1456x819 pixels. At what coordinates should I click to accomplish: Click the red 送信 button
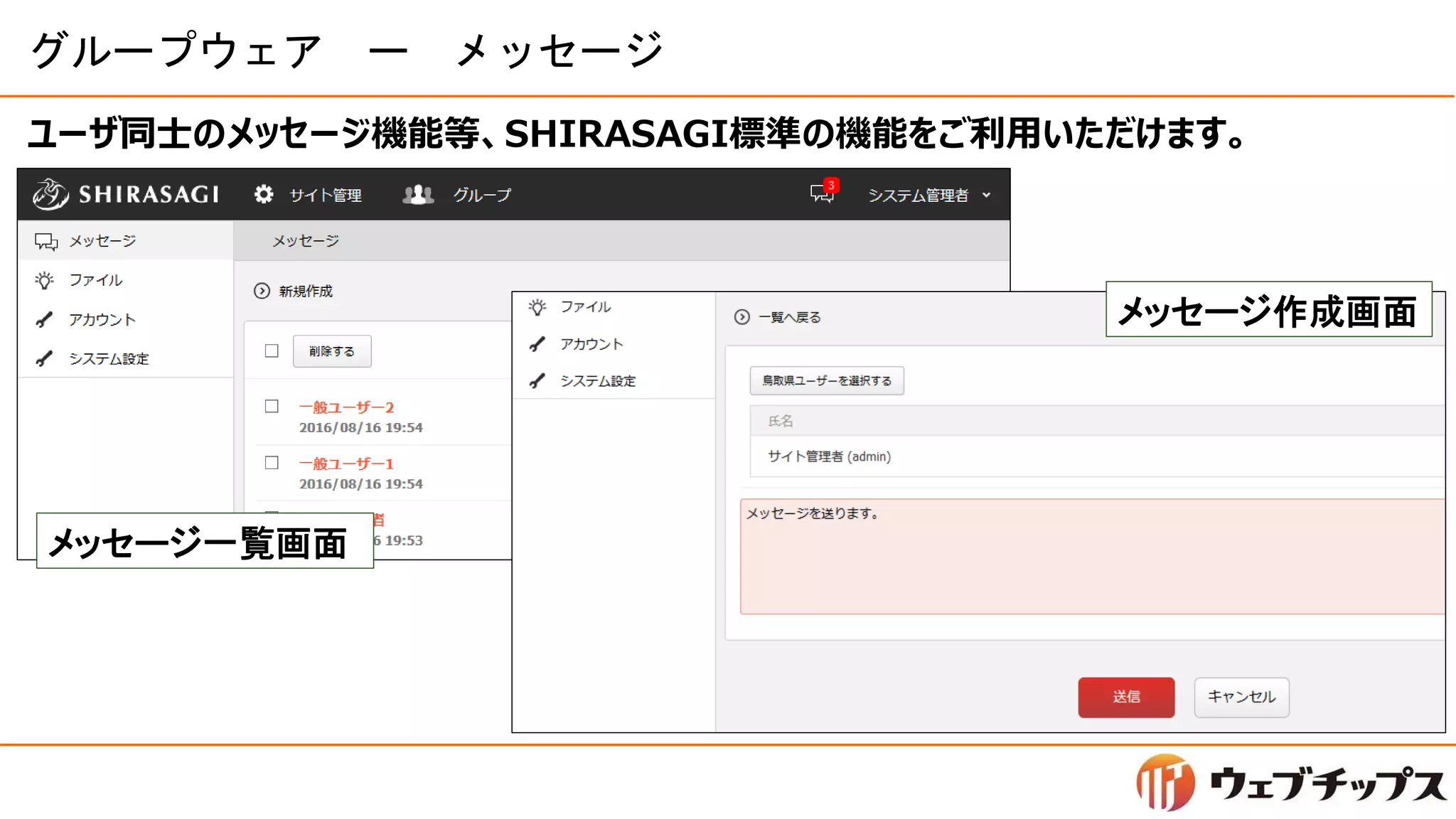click(x=1126, y=697)
